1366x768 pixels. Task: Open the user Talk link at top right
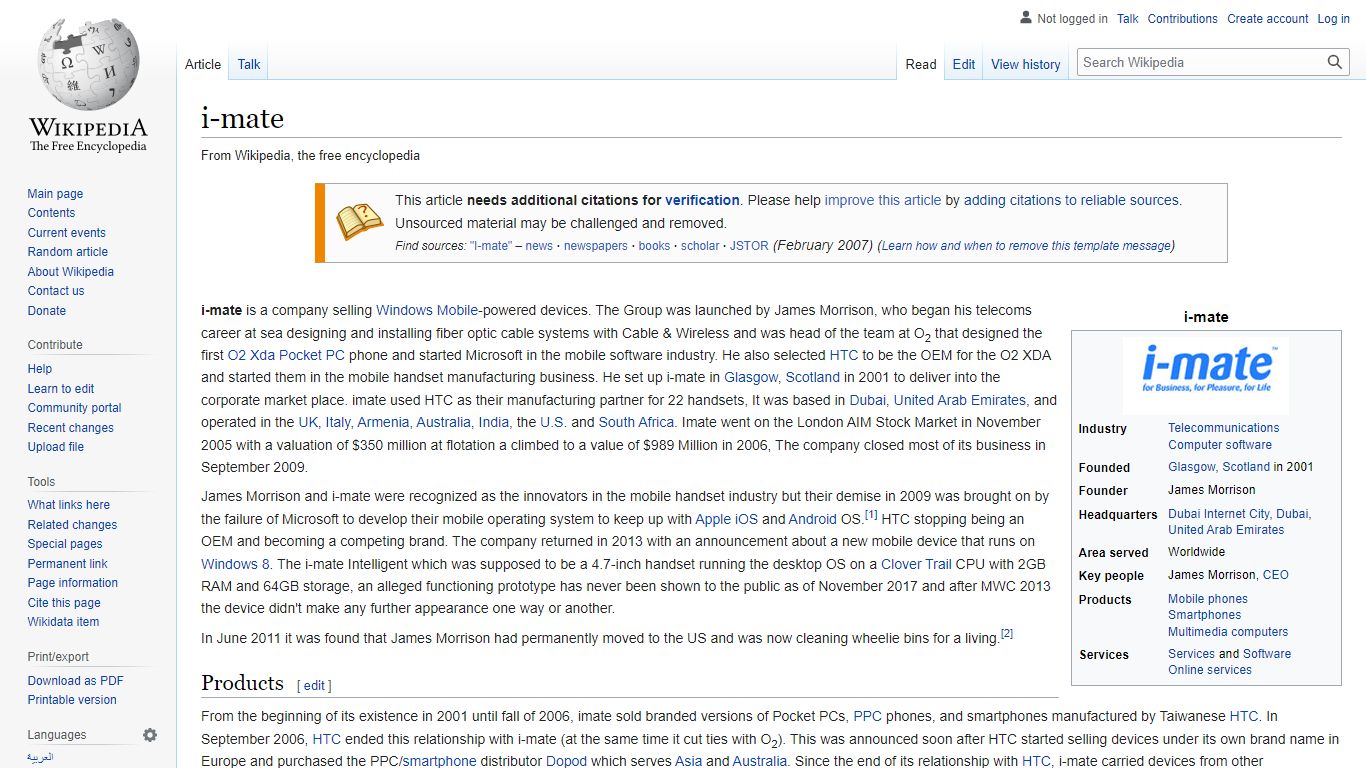1128,19
